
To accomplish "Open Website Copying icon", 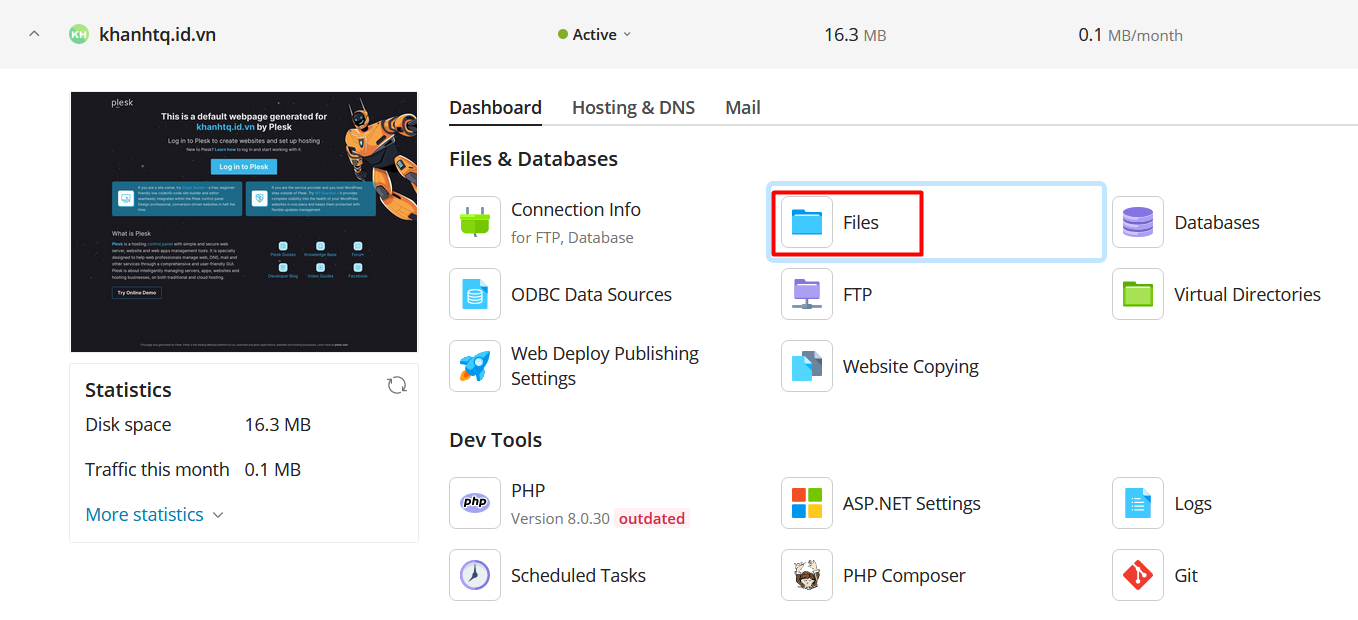I will 807,366.
